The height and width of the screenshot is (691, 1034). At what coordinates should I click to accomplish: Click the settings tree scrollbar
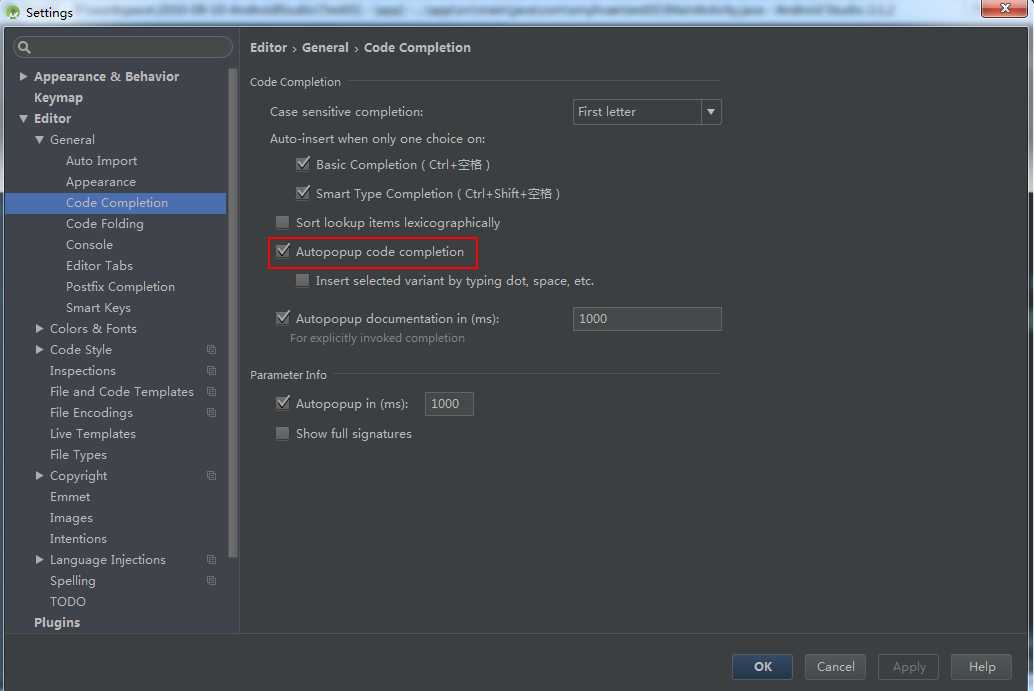[x=232, y=313]
